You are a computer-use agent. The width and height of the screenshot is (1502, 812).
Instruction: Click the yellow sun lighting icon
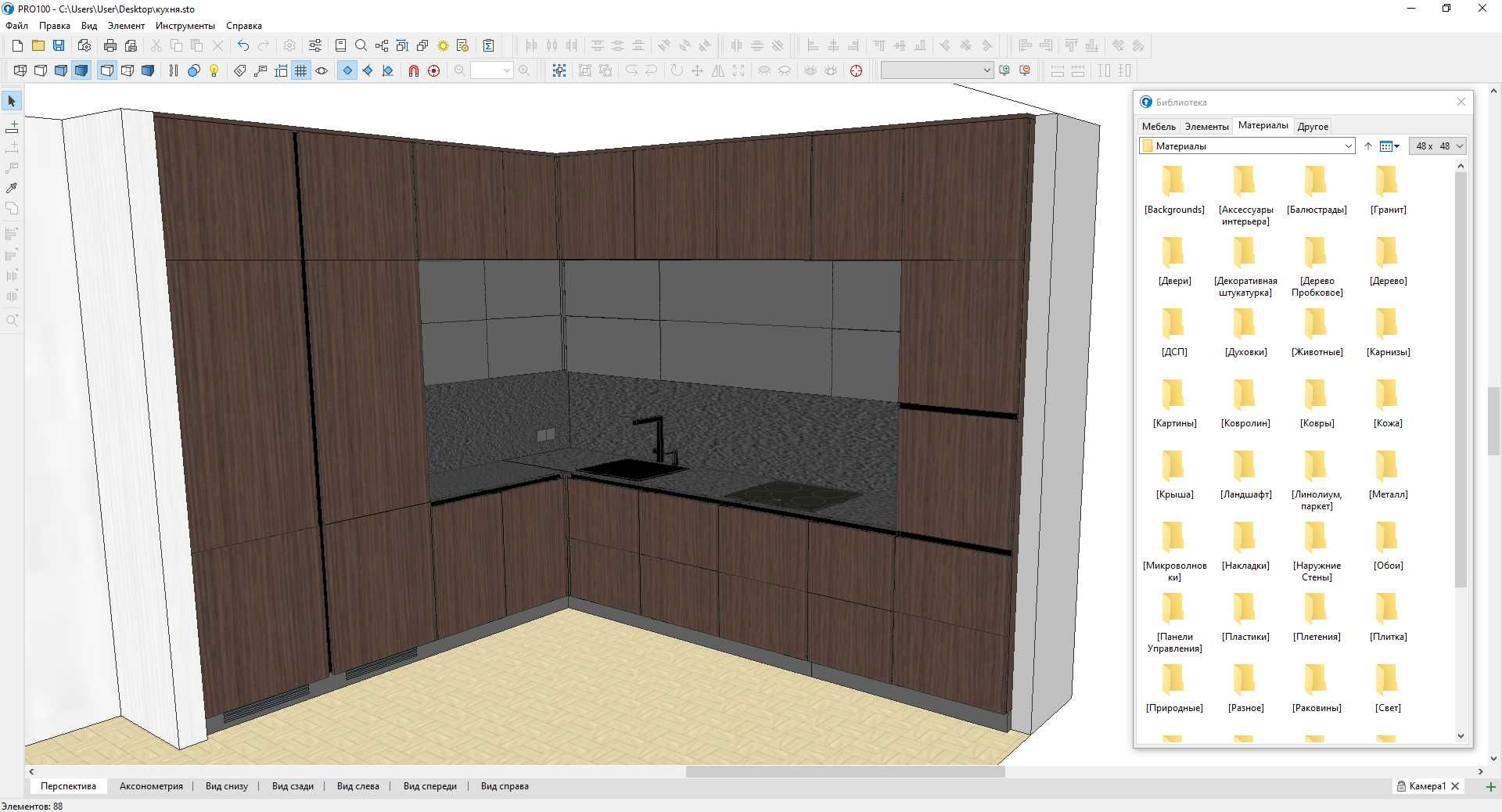coord(443,45)
